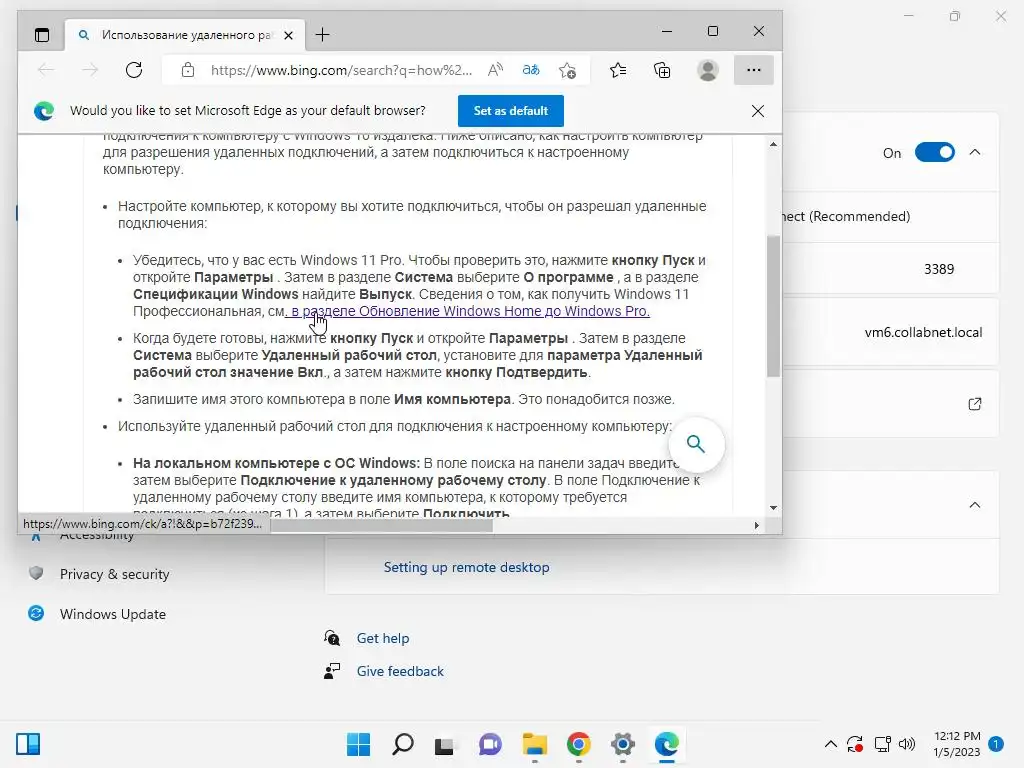
Task: Show hidden tray icons
Action: 831,744
